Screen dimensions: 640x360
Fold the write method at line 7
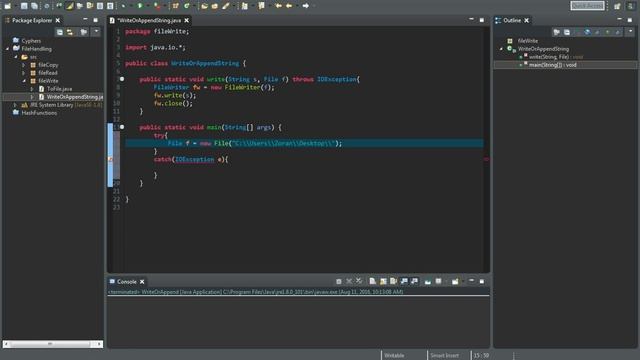pyautogui.click(x=122, y=79)
